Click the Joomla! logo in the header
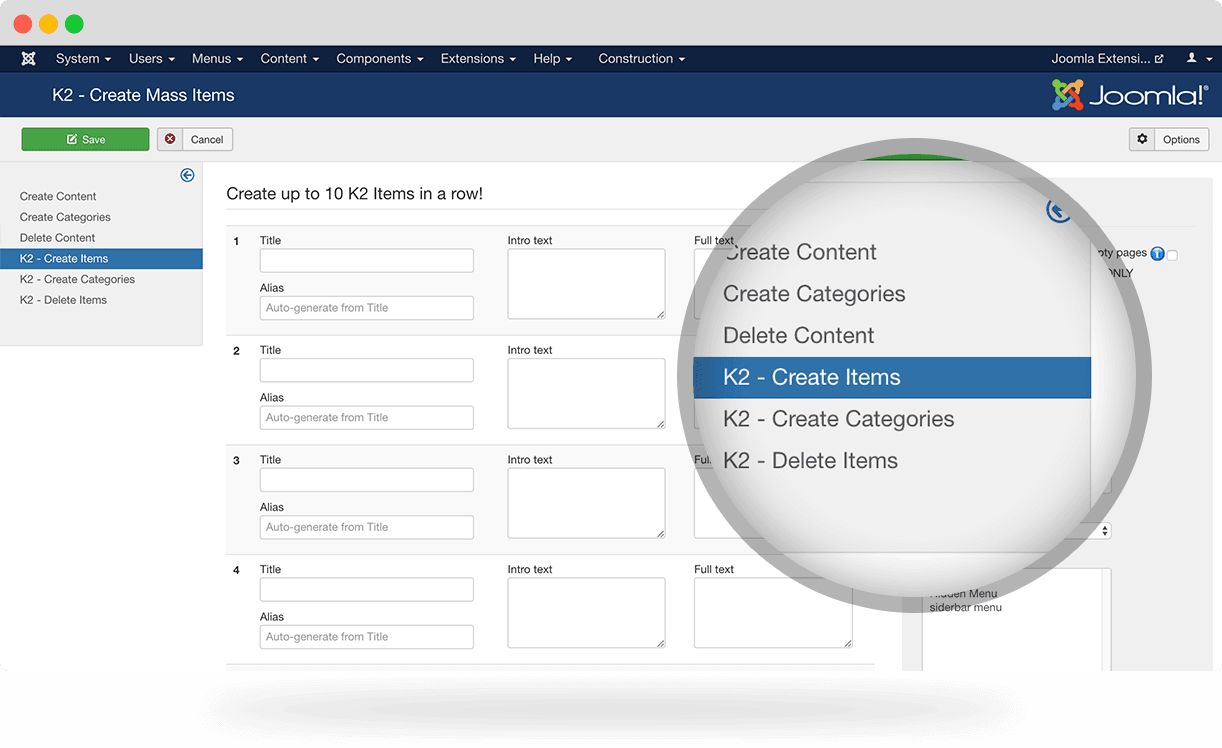The height and width of the screenshot is (748, 1222). click(x=1130, y=95)
